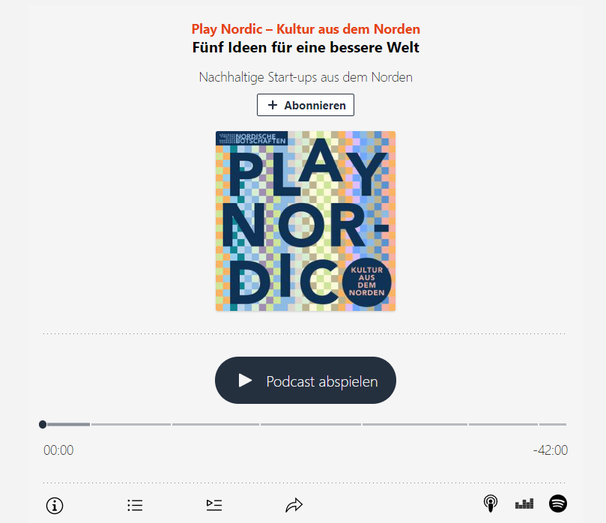Click the plus icon beside Abonnieren
Image resolution: width=606 pixels, height=523 pixels.
(272, 105)
